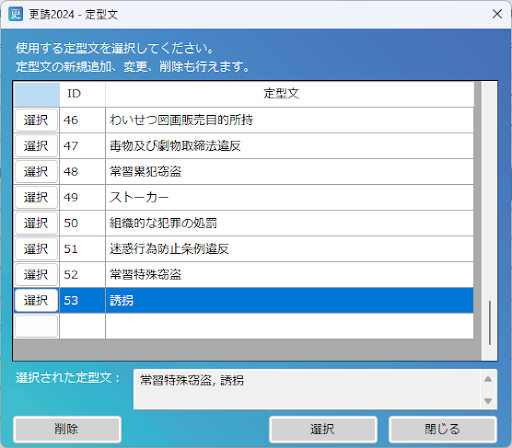Click the 選択された定型文 text box
This screenshot has height=448, width=512.
[307, 389]
